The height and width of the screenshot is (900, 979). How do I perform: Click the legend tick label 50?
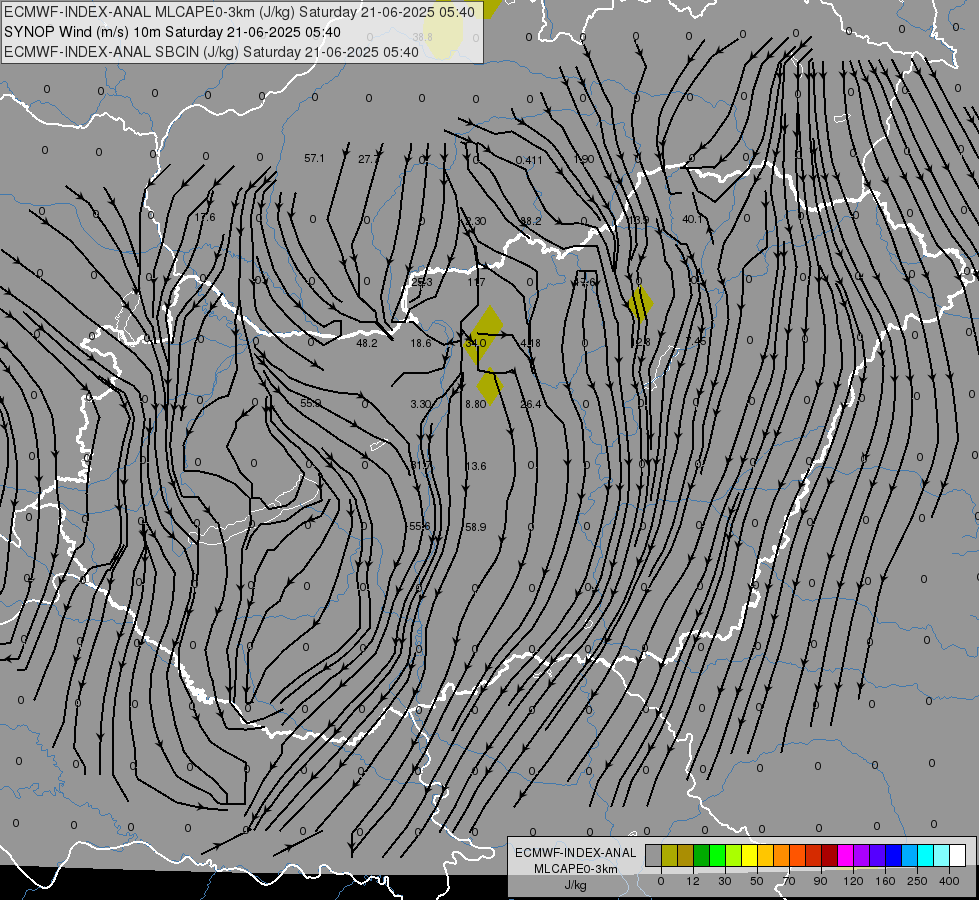757,881
